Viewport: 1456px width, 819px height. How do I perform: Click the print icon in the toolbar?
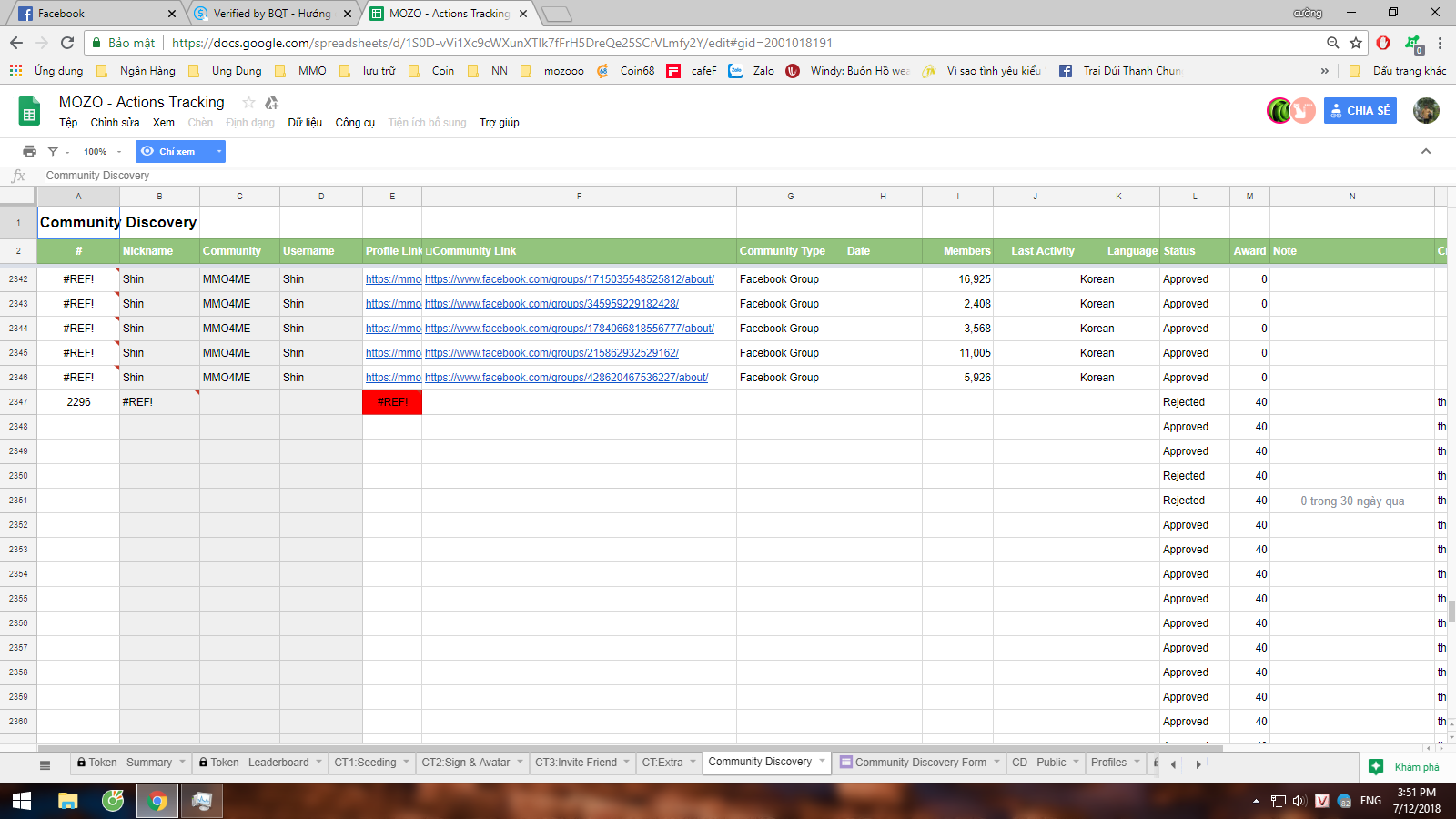[29, 151]
